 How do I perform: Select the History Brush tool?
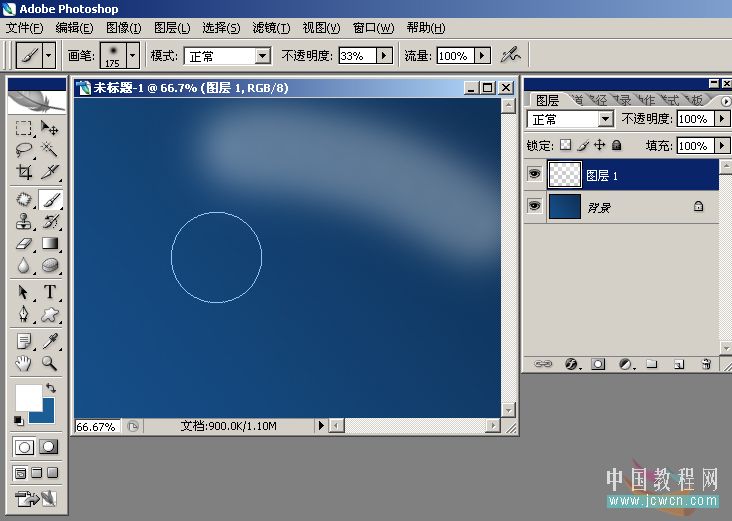tap(49, 221)
